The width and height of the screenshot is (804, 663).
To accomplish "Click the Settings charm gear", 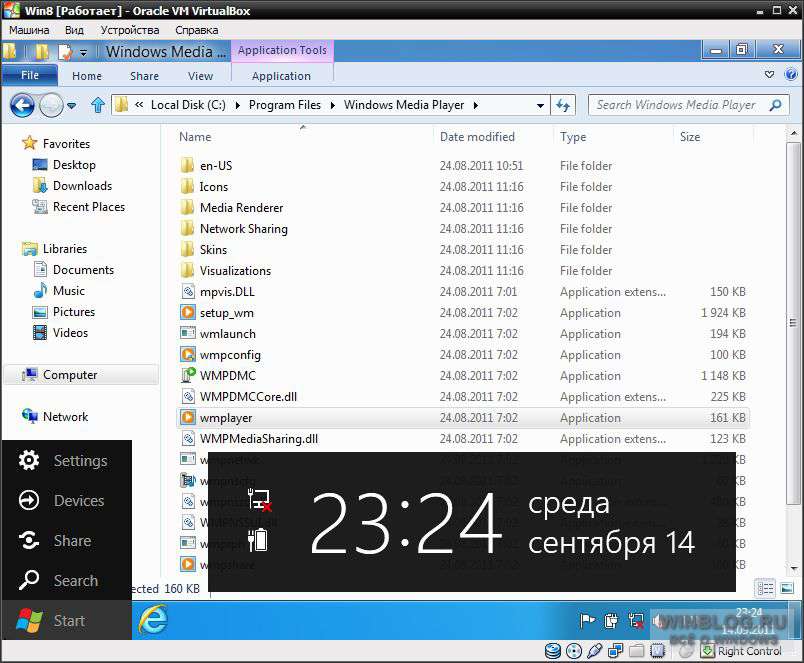I will pos(29,460).
